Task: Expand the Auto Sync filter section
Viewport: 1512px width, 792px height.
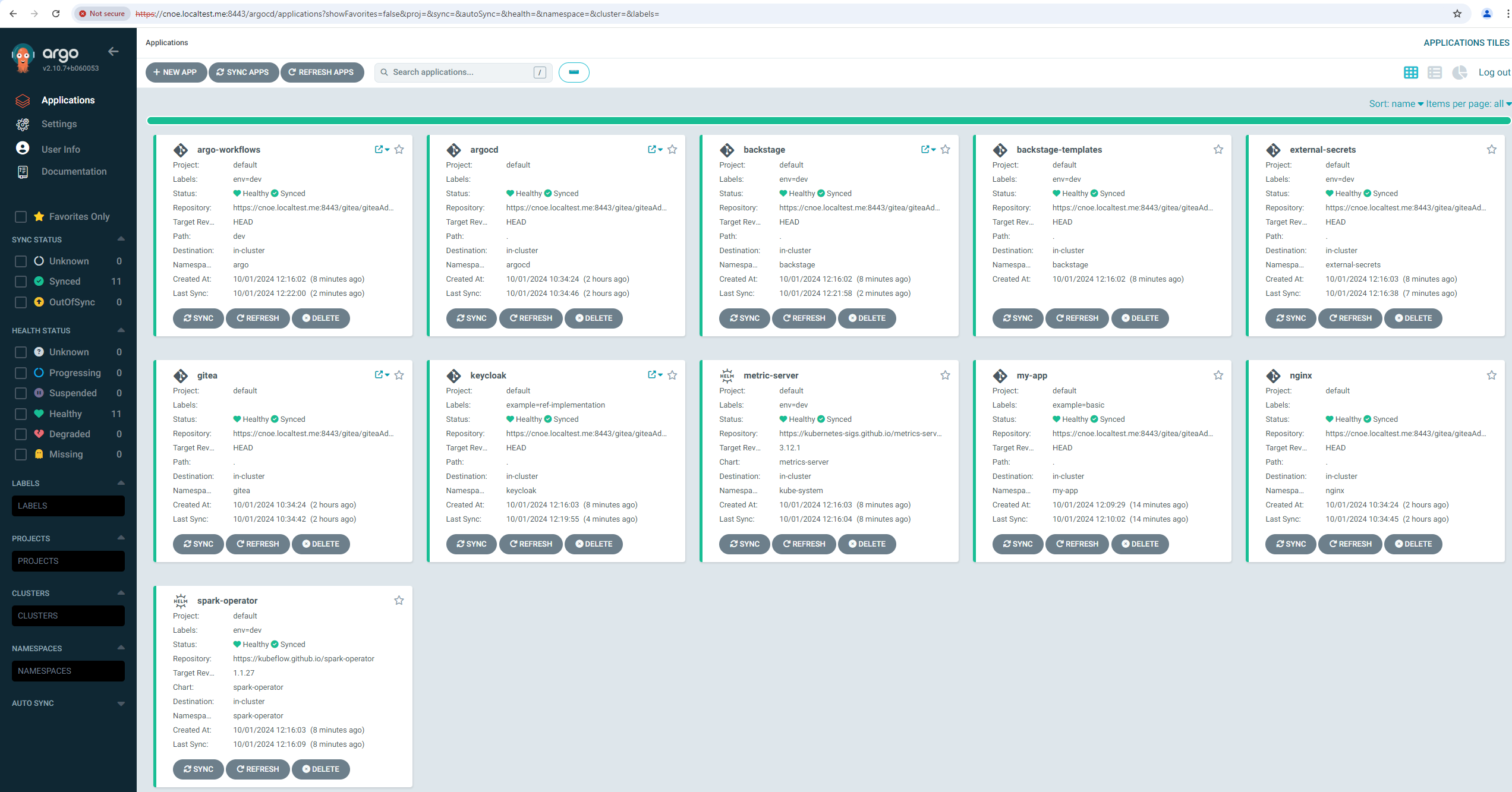Action: tap(121, 703)
